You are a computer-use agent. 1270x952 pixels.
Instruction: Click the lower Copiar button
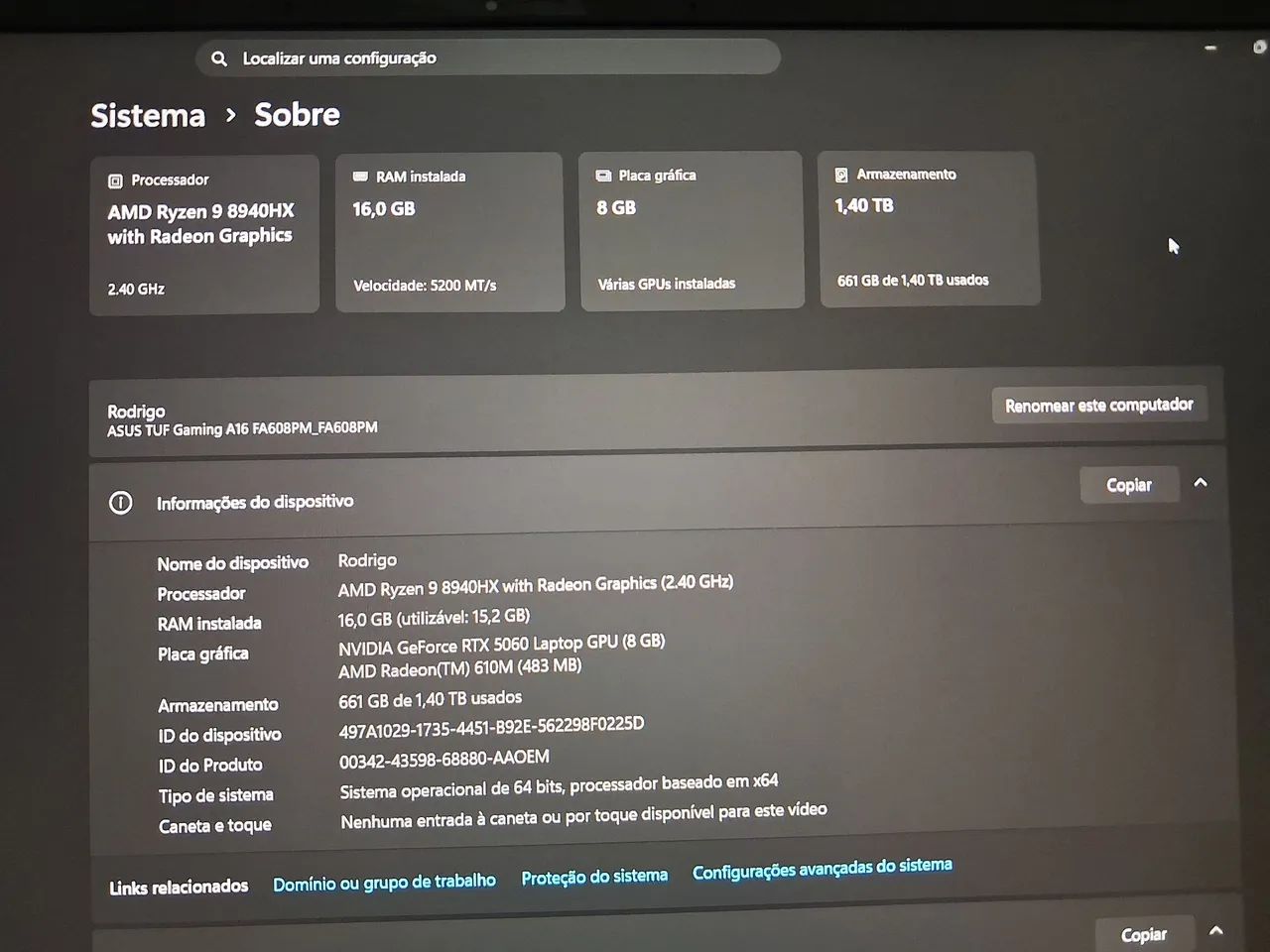(x=1143, y=934)
